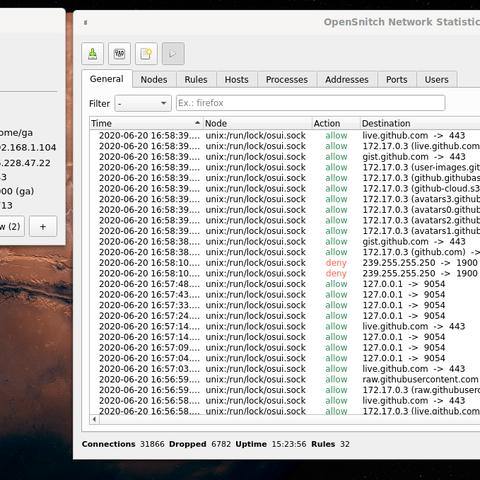Screen dimensions: 480x480
Task: Select the 16:57:43 timestamp row
Action: tap(149, 295)
